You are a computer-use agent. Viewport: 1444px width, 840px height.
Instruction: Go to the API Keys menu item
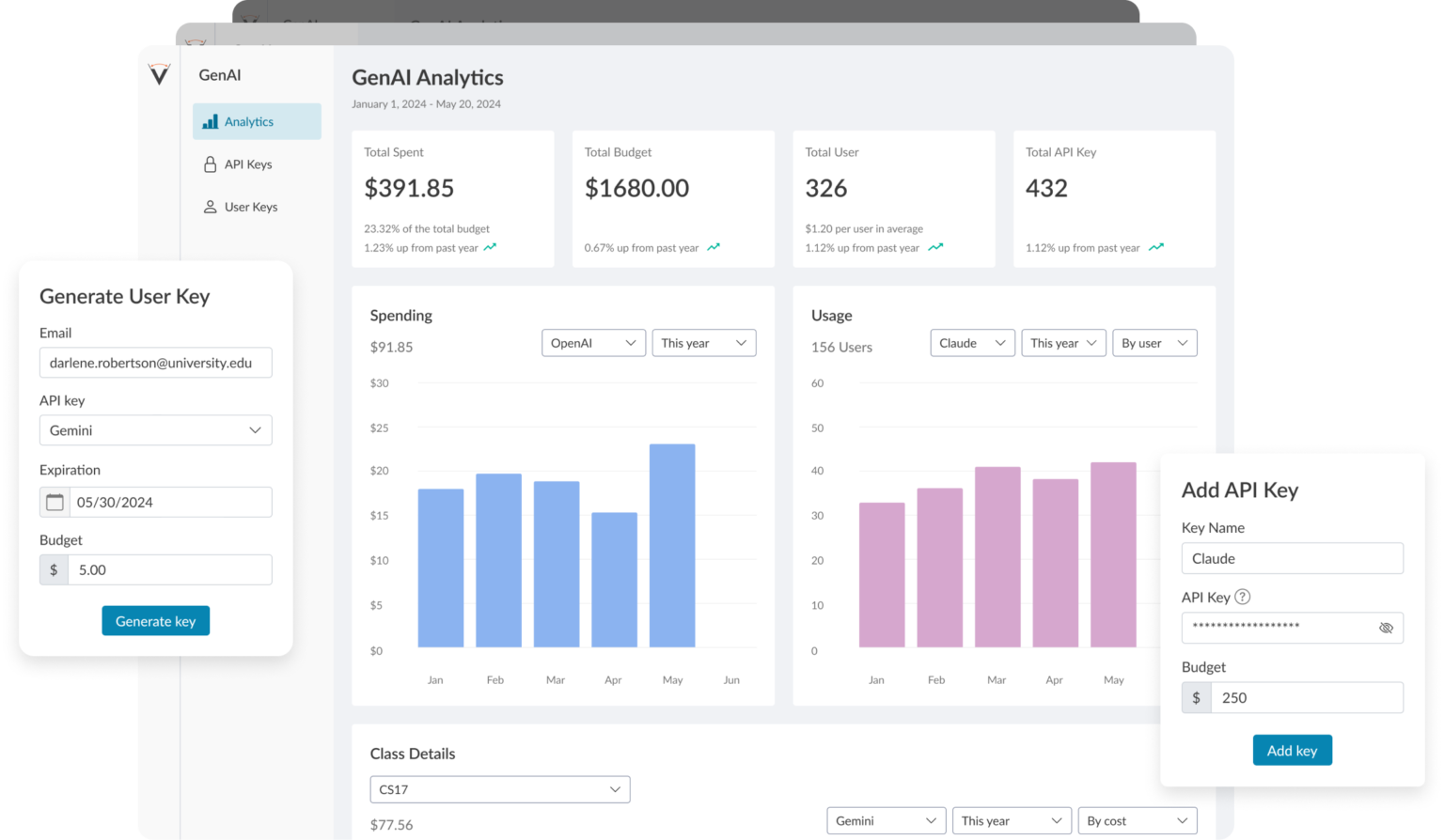[x=248, y=164]
